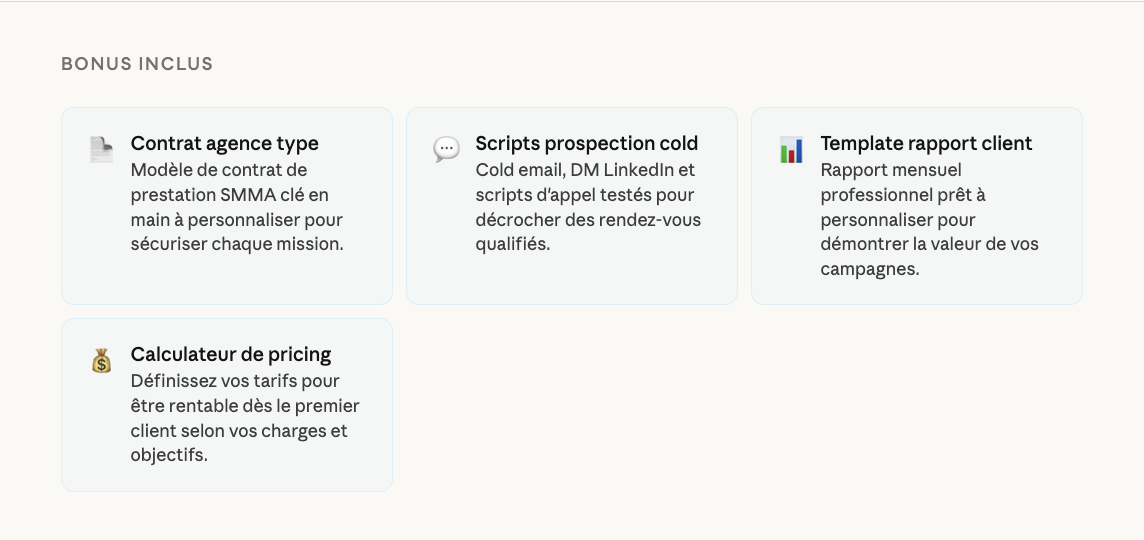Click the document icon beside Contrat agence type

[101, 150]
